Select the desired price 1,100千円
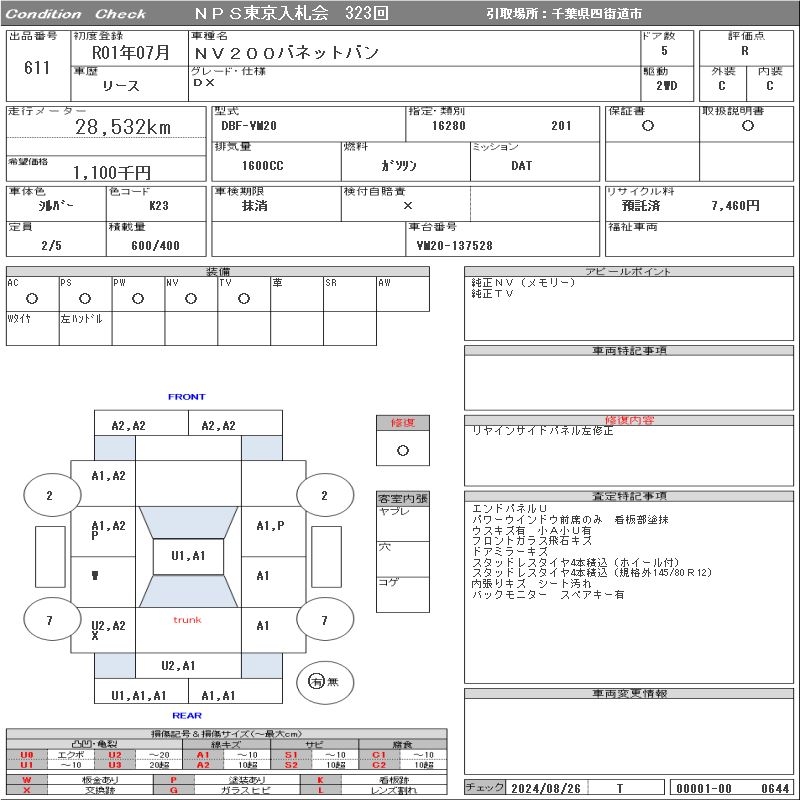800x800 pixels. [x=112, y=172]
